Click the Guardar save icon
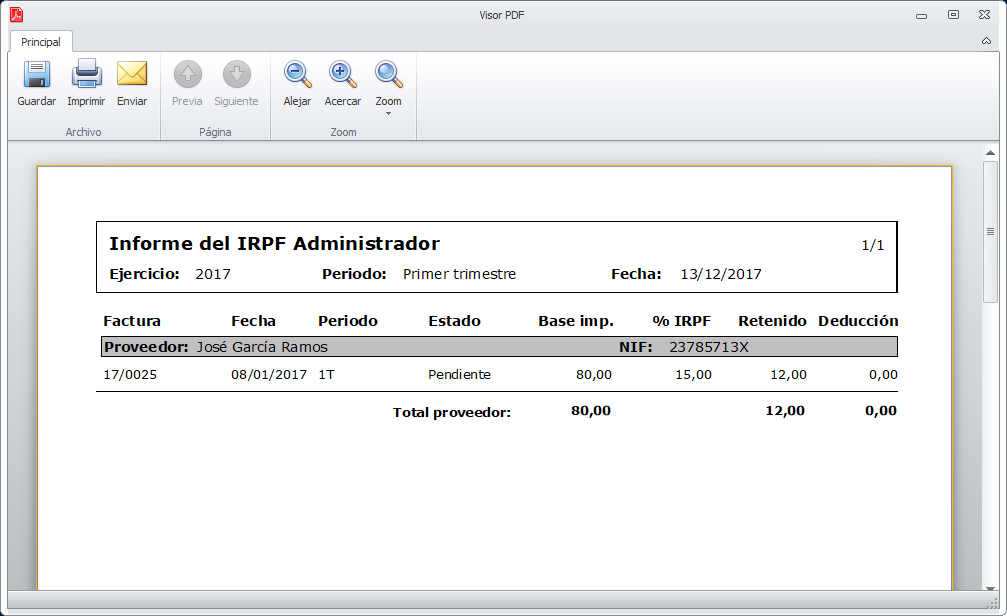This screenshot has height=616, width=1007. pyautogui.click(x=37, y=76)
